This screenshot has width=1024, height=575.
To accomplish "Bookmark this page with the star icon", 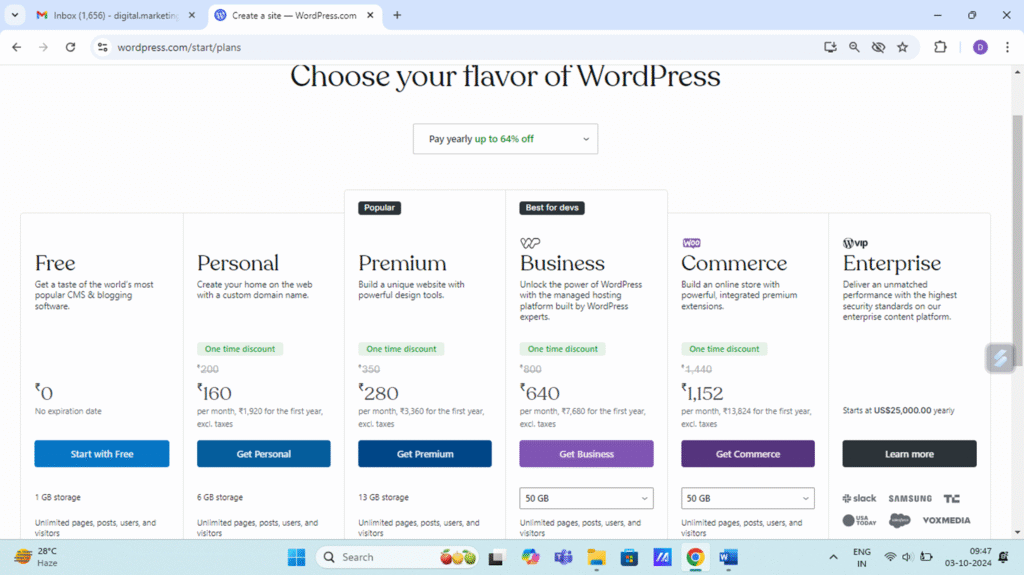I will coord(902,47).
